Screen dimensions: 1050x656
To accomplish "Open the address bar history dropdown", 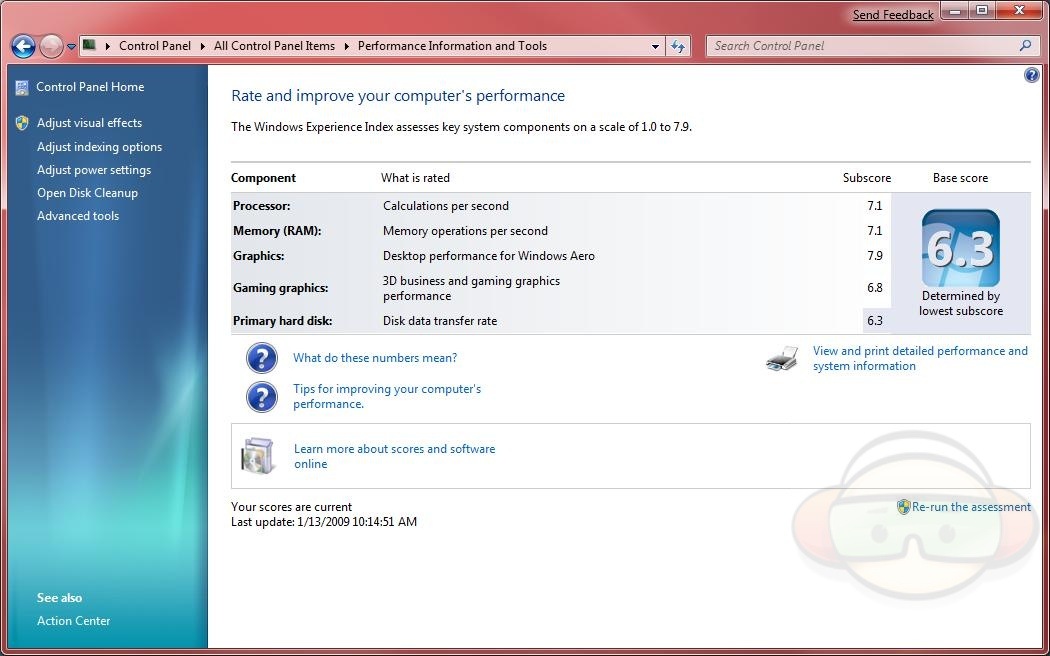I will coord(655,46).
